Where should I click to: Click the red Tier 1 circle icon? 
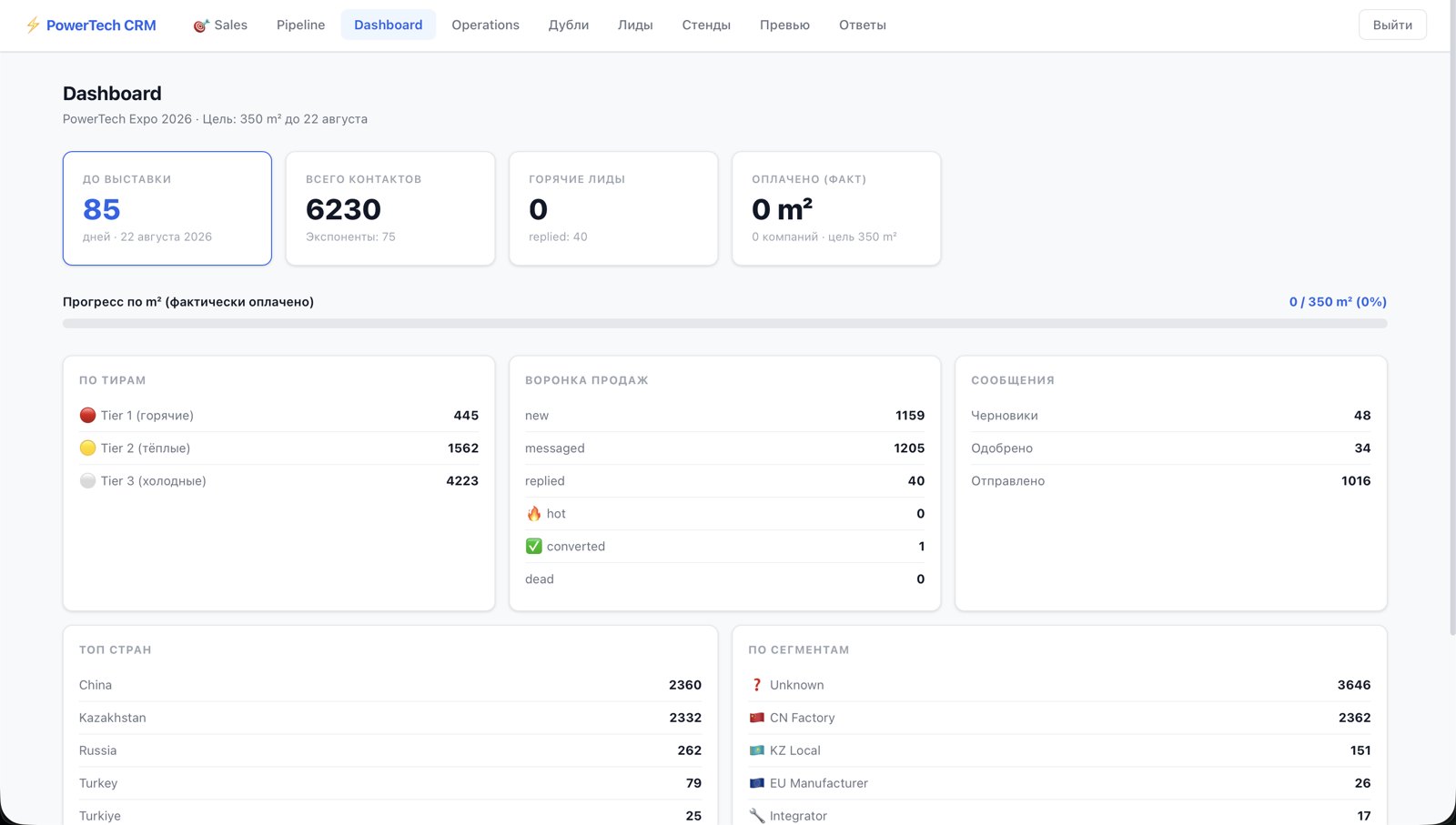point(87,416)
